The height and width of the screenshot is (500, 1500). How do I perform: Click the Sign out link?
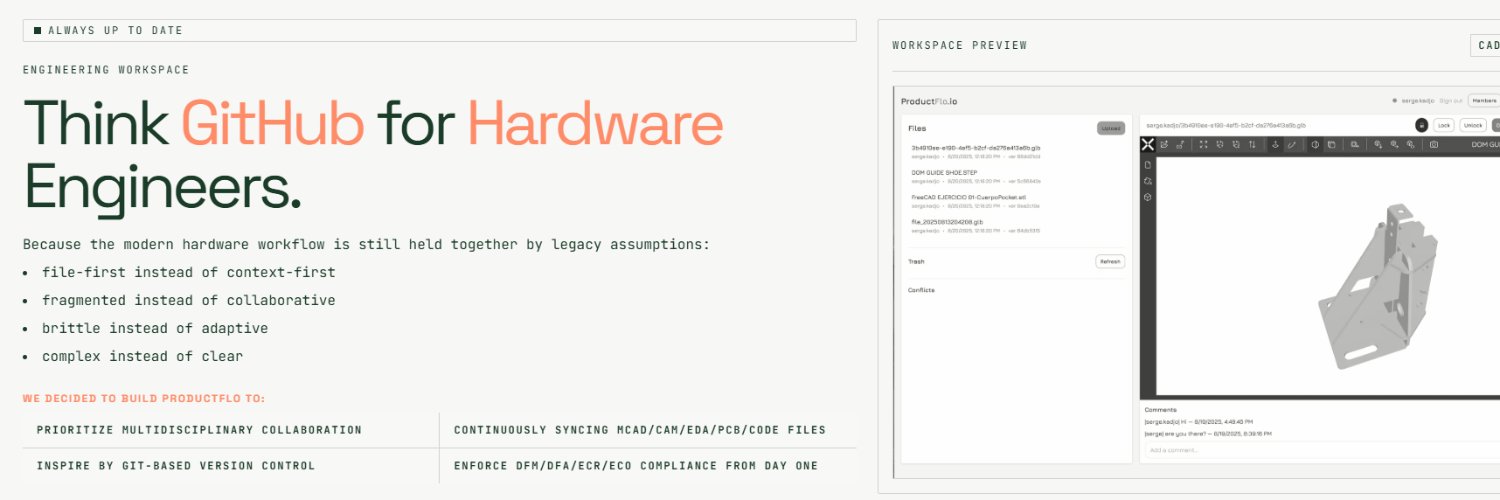coord(1451,100)
